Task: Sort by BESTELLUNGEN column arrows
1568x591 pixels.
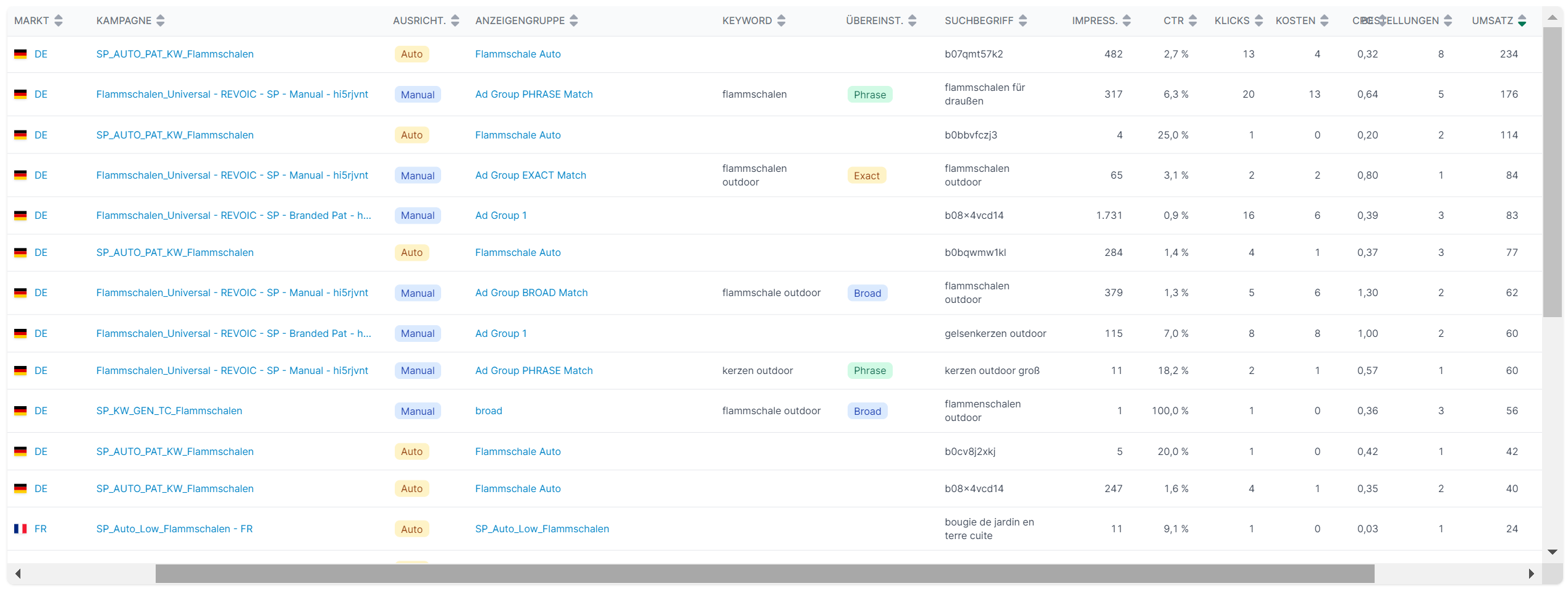Action: coord(1448,20)
